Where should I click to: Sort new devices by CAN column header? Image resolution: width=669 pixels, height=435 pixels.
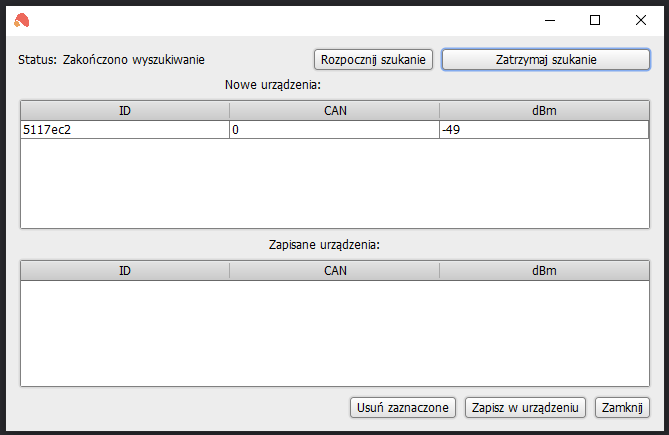pos(335,111)
